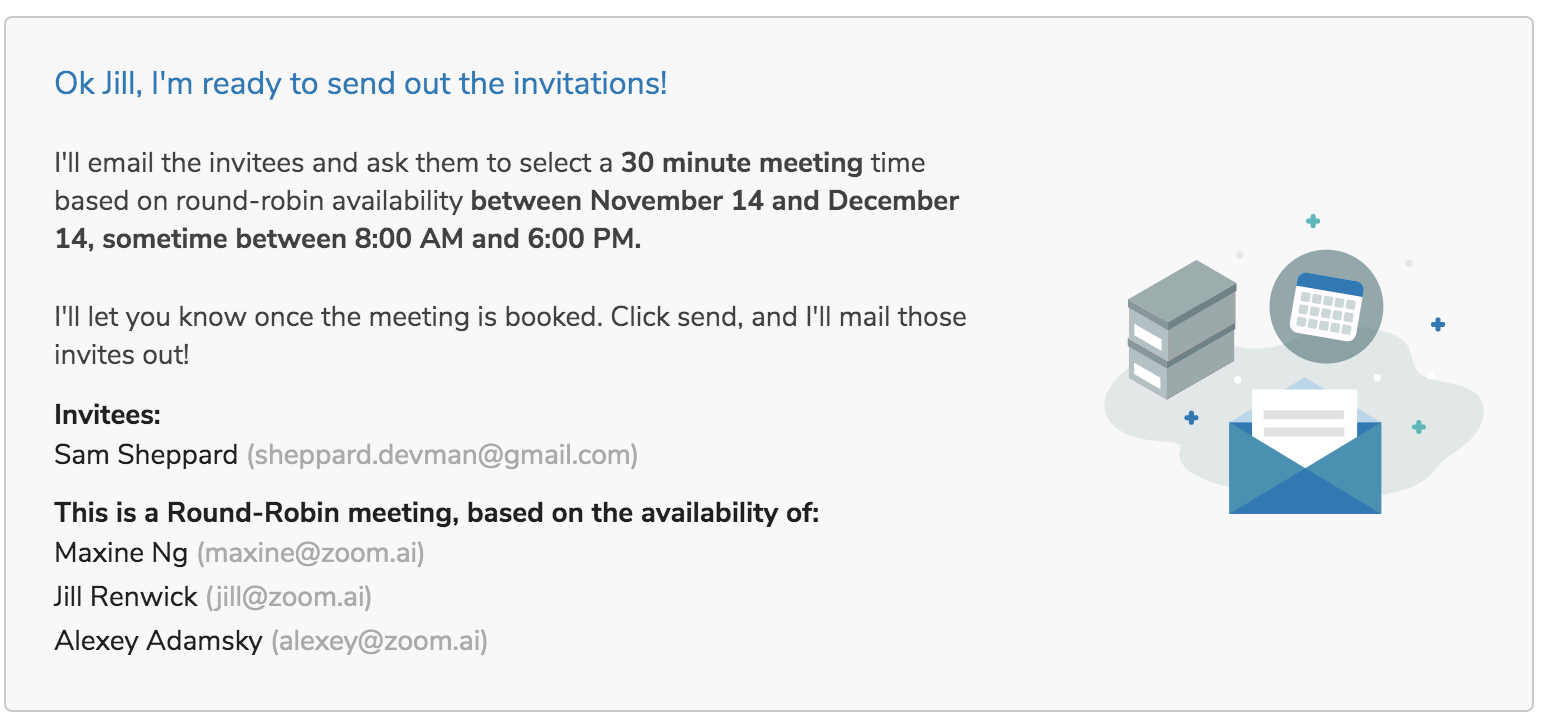Viewport: 1552px width, 728px height.
Task: Click Alexey Adamsky's email alexey@zoom.ai
Action: click(379, 641)
